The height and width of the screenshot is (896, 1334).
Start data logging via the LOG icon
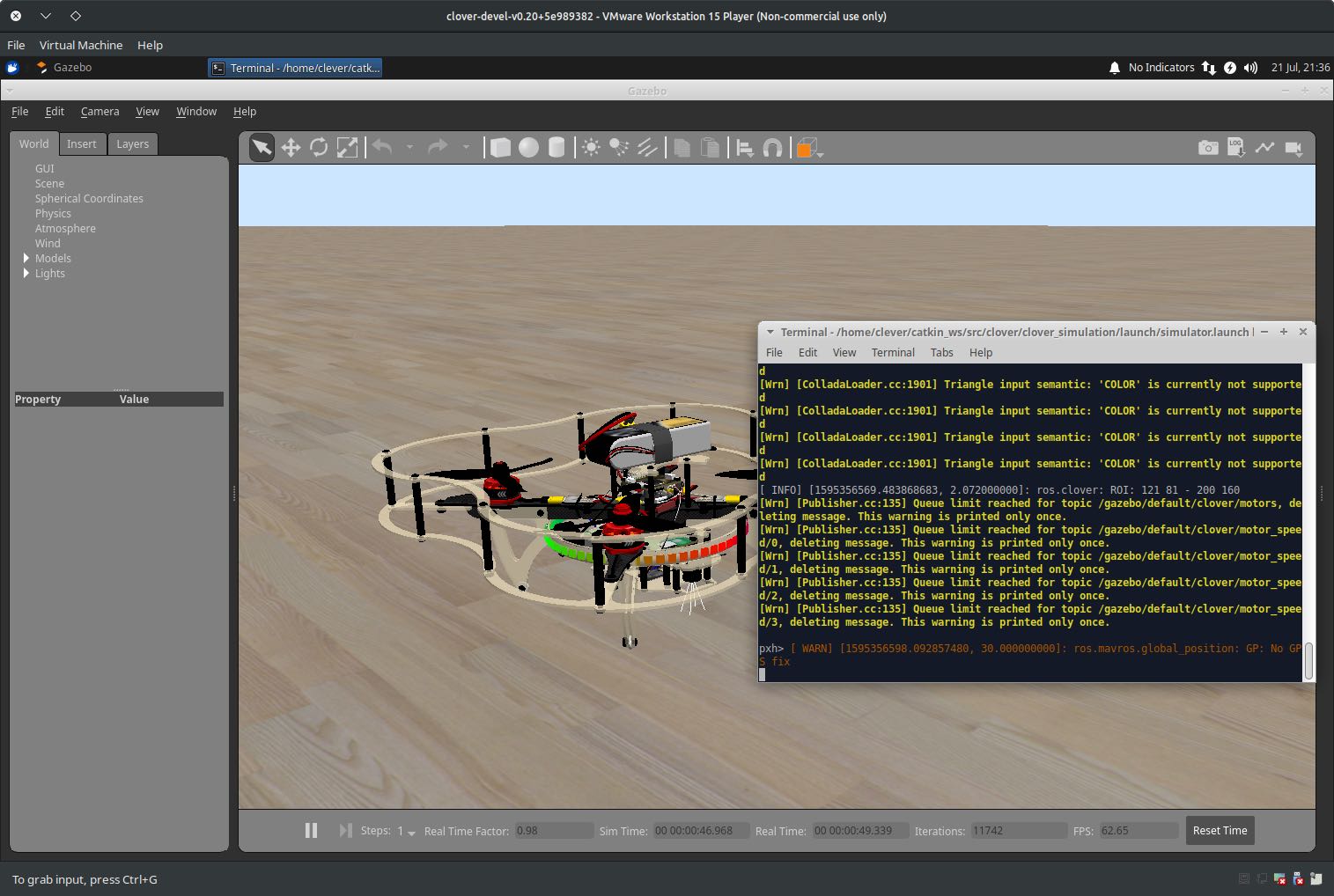(x=1235, y=147)
